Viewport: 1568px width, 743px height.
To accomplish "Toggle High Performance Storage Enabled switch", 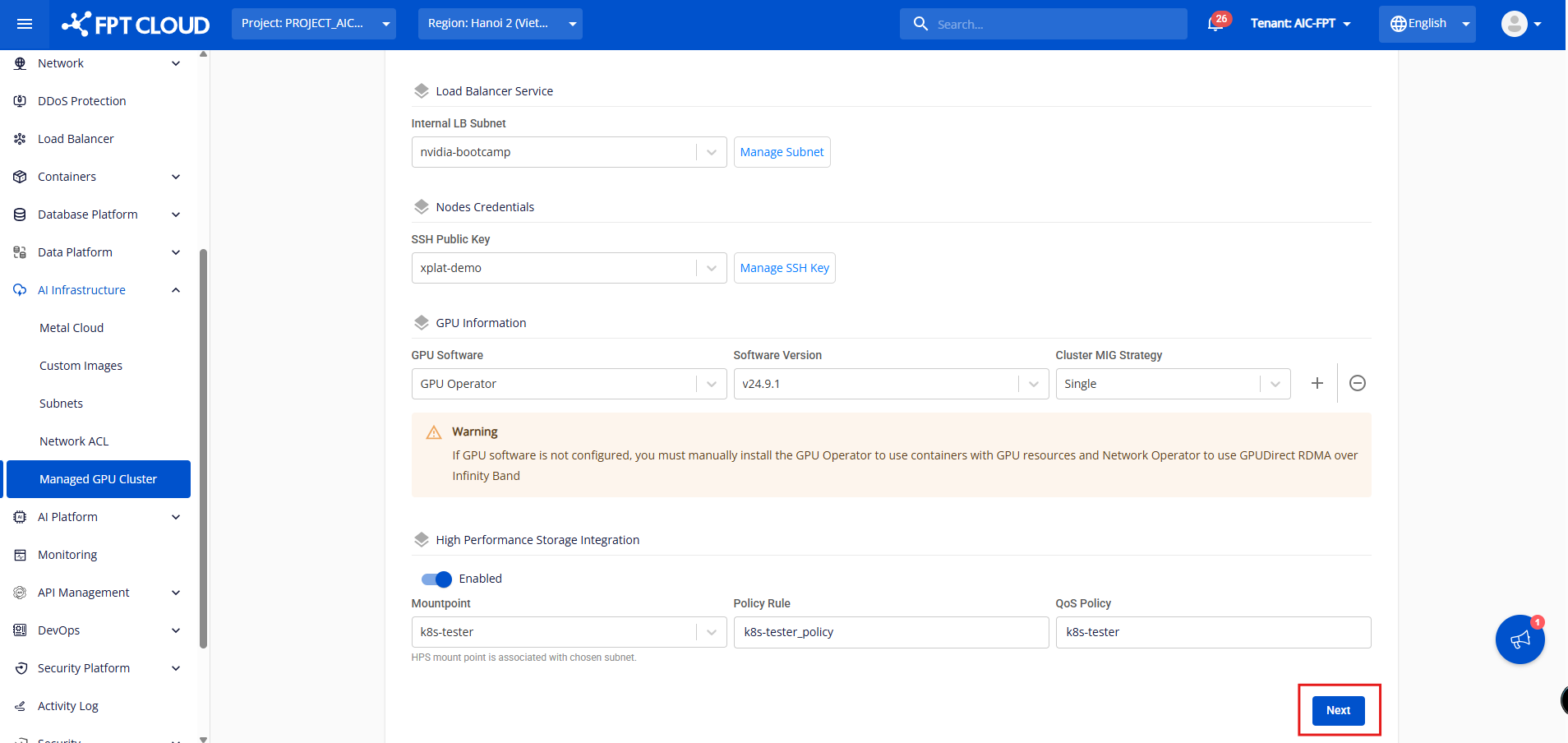I will tap(436, 579).
